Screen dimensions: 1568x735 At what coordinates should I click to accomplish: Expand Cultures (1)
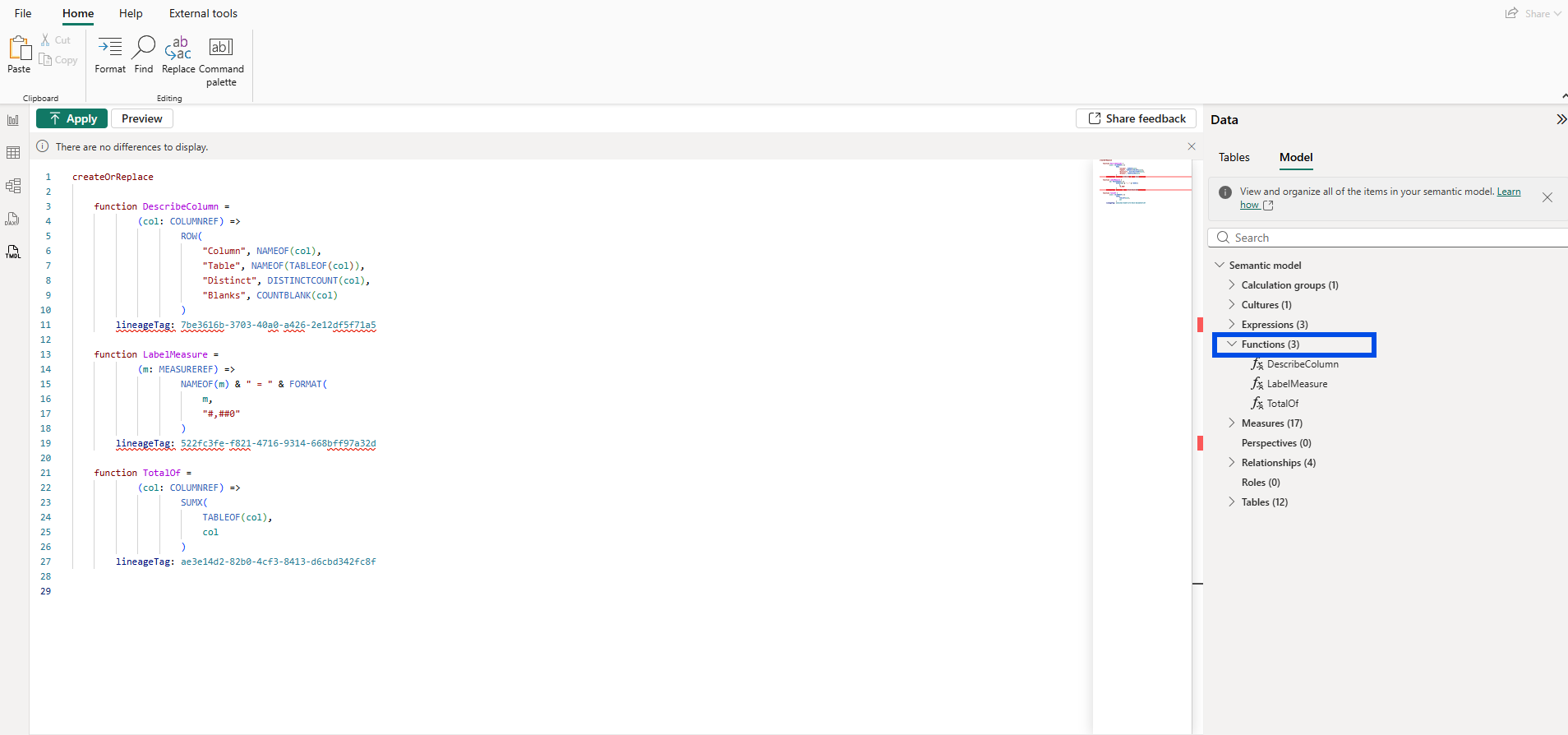(1232, 304)
